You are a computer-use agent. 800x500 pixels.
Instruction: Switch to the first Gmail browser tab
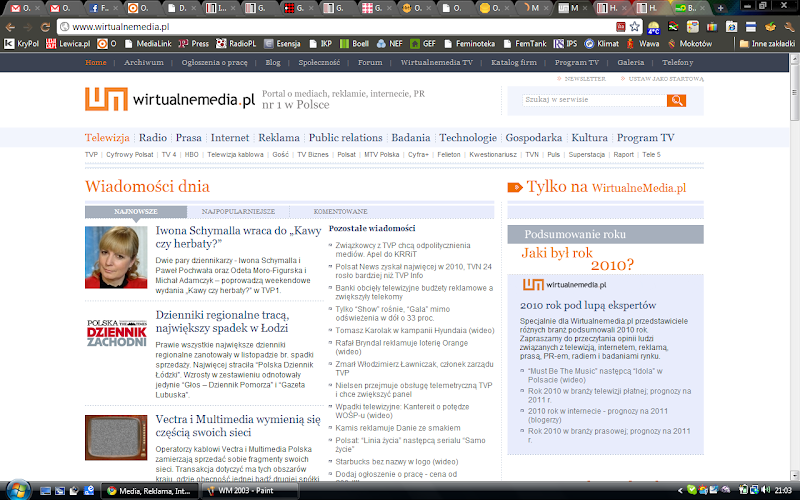tap(25, 8)
